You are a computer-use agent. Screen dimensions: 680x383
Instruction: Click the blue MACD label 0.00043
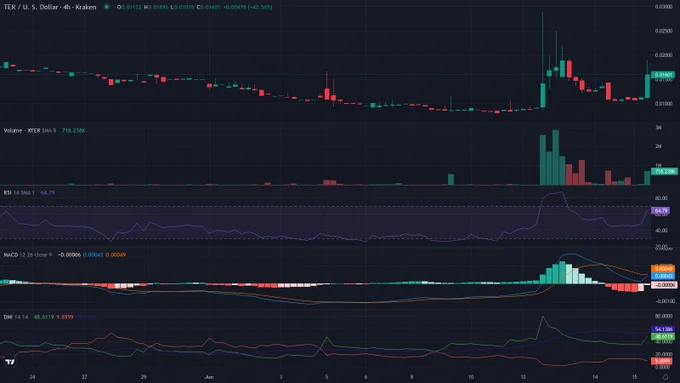[x=663, y=276]
